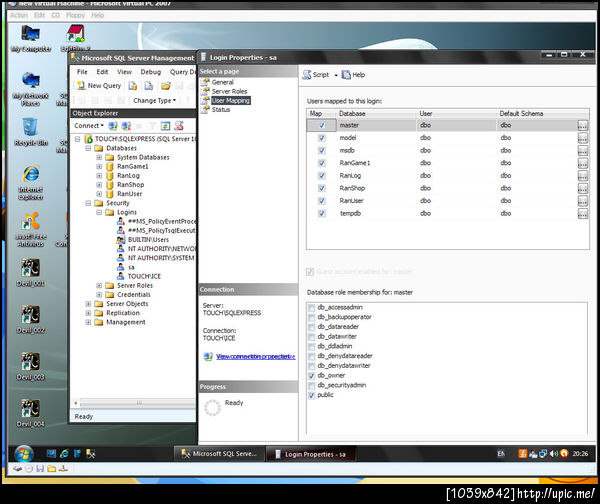Click the avast tray icon
The image size is (600, 504).
click(564, 454)
